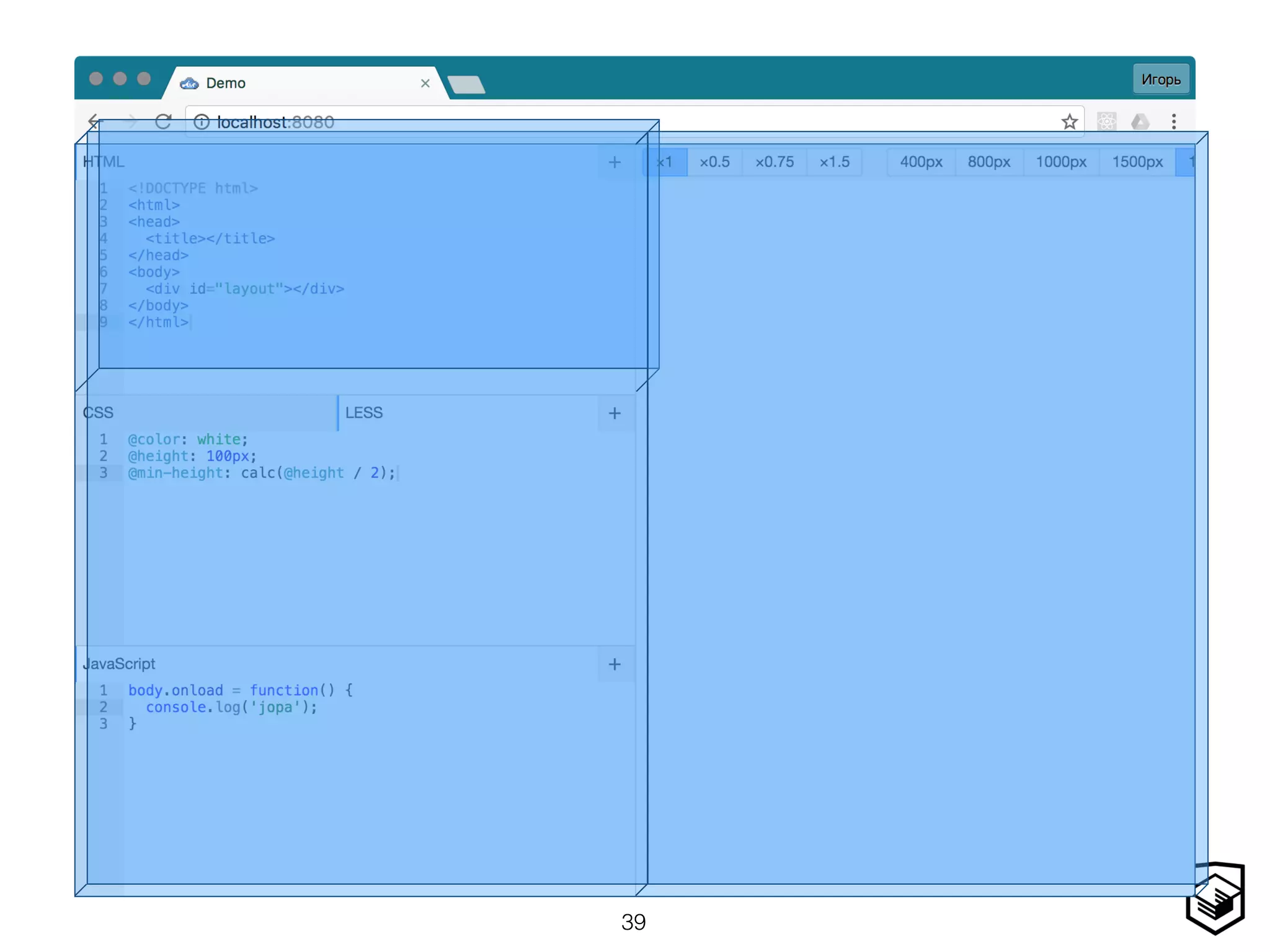Viewport: 1270px width, 952px height.
Task: Click the Google Drive extension icon
Action: [1140, 121]
